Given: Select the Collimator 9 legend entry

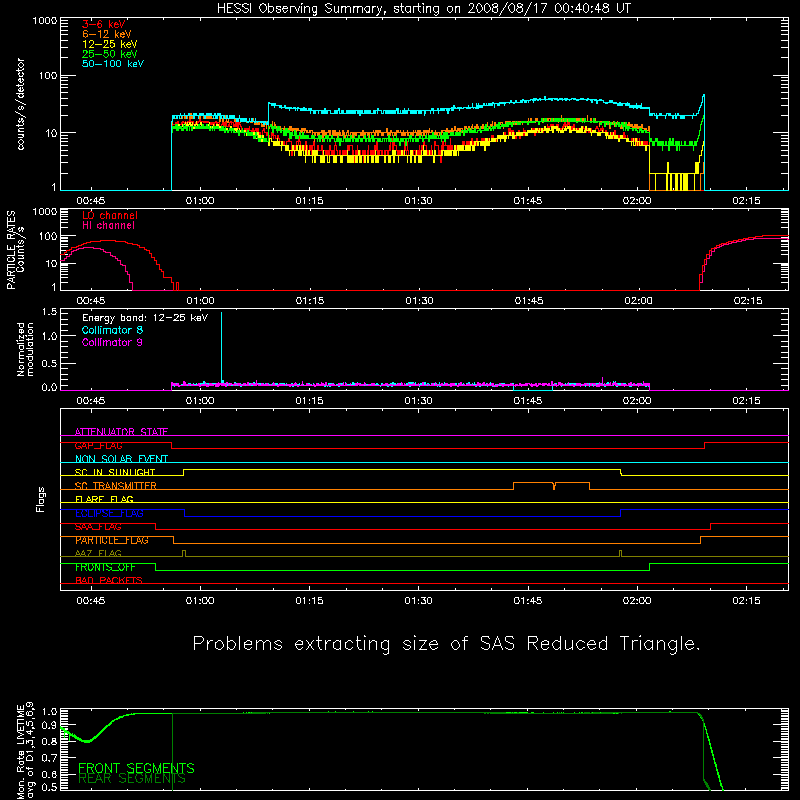Looking at the screenshot, I should [x=112, y=342].
